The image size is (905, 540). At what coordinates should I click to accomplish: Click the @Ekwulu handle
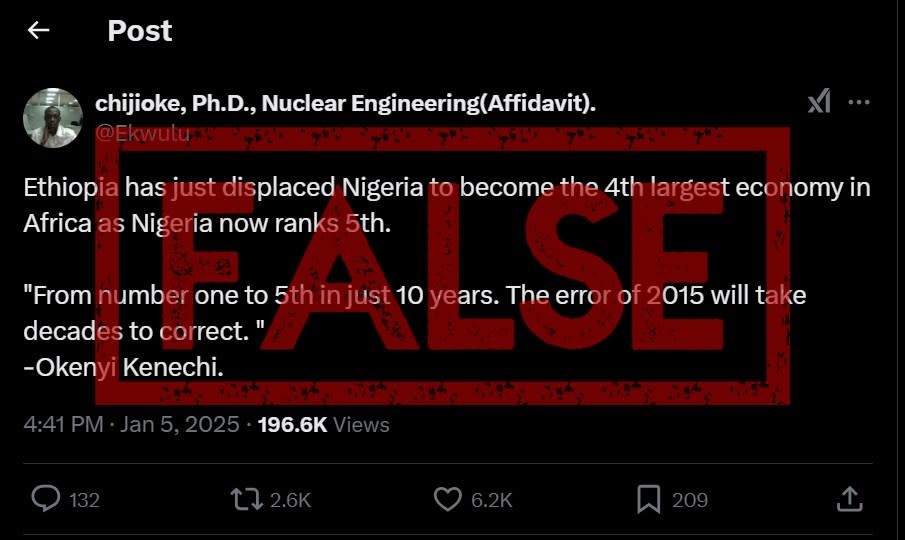(141, 131)
